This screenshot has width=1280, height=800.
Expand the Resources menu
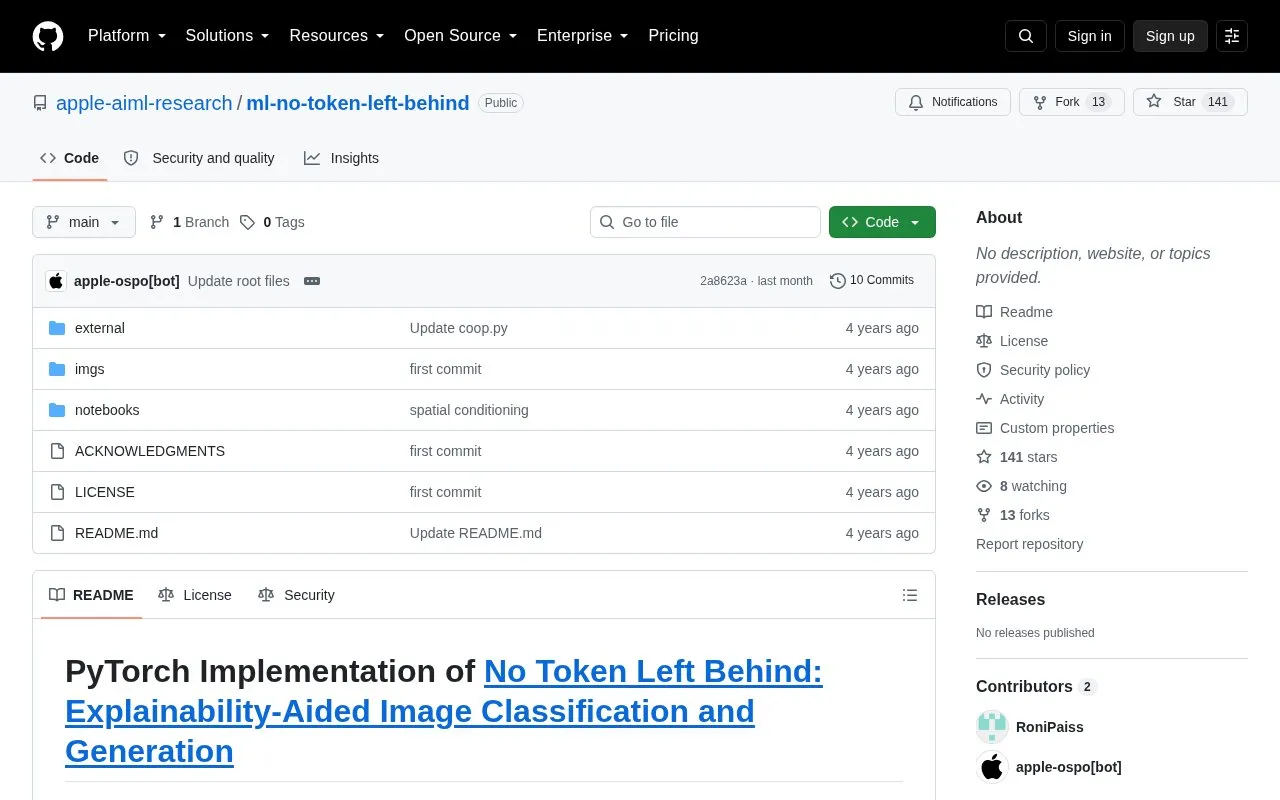tap(337, 36)
